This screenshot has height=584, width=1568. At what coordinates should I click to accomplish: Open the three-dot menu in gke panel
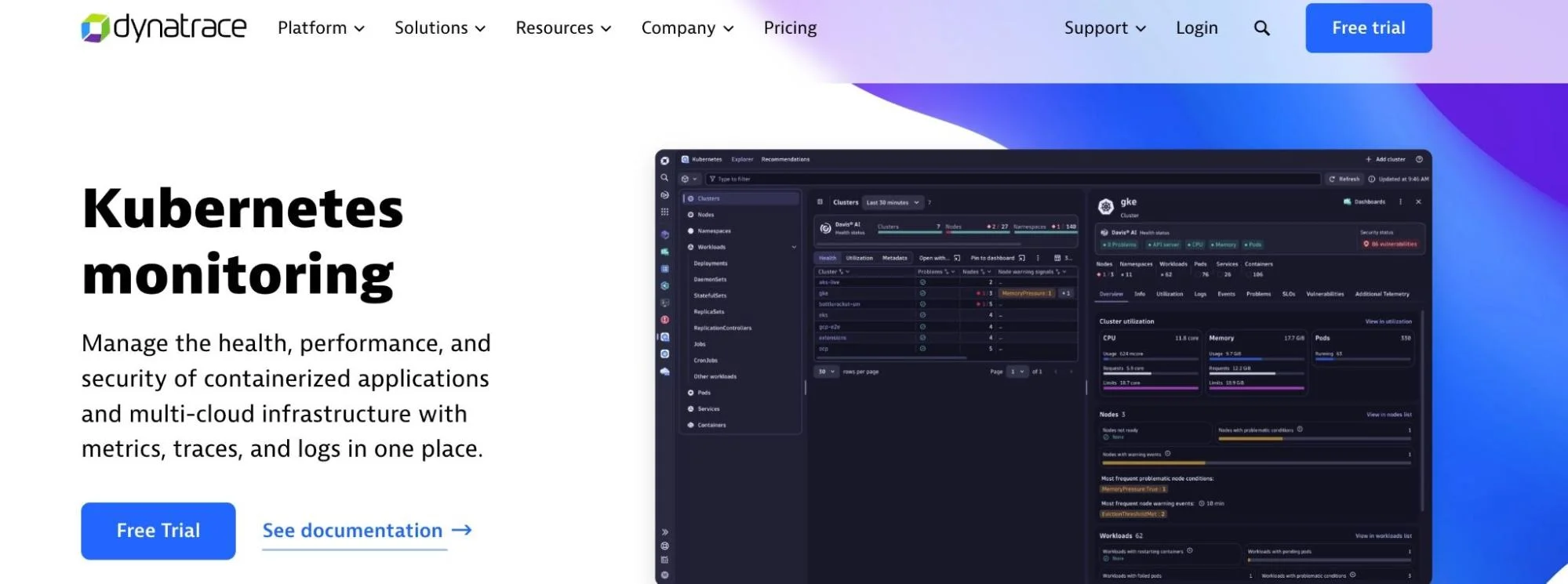1400,201
